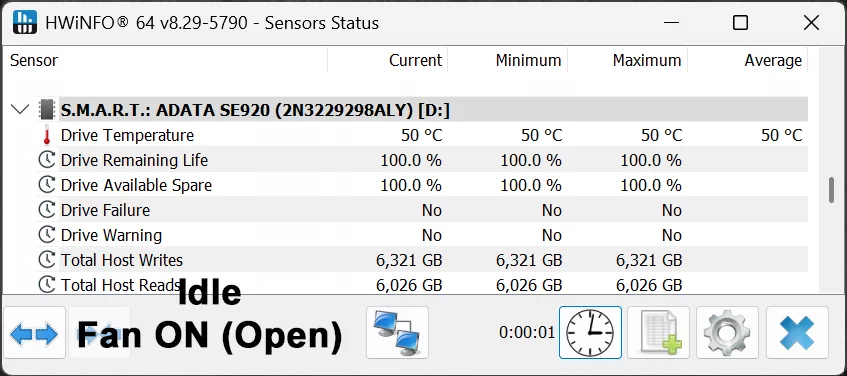Click the Average column header

[773, 60]
